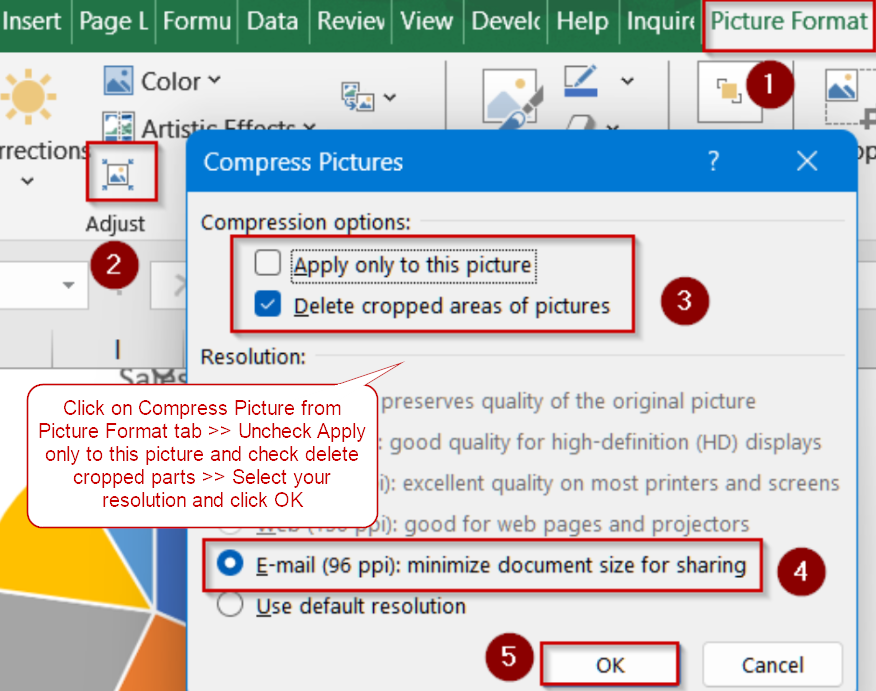Screen dimensions: 876x691
Task: Open the Data ribbon tab
Action: (x=272, y=22)
